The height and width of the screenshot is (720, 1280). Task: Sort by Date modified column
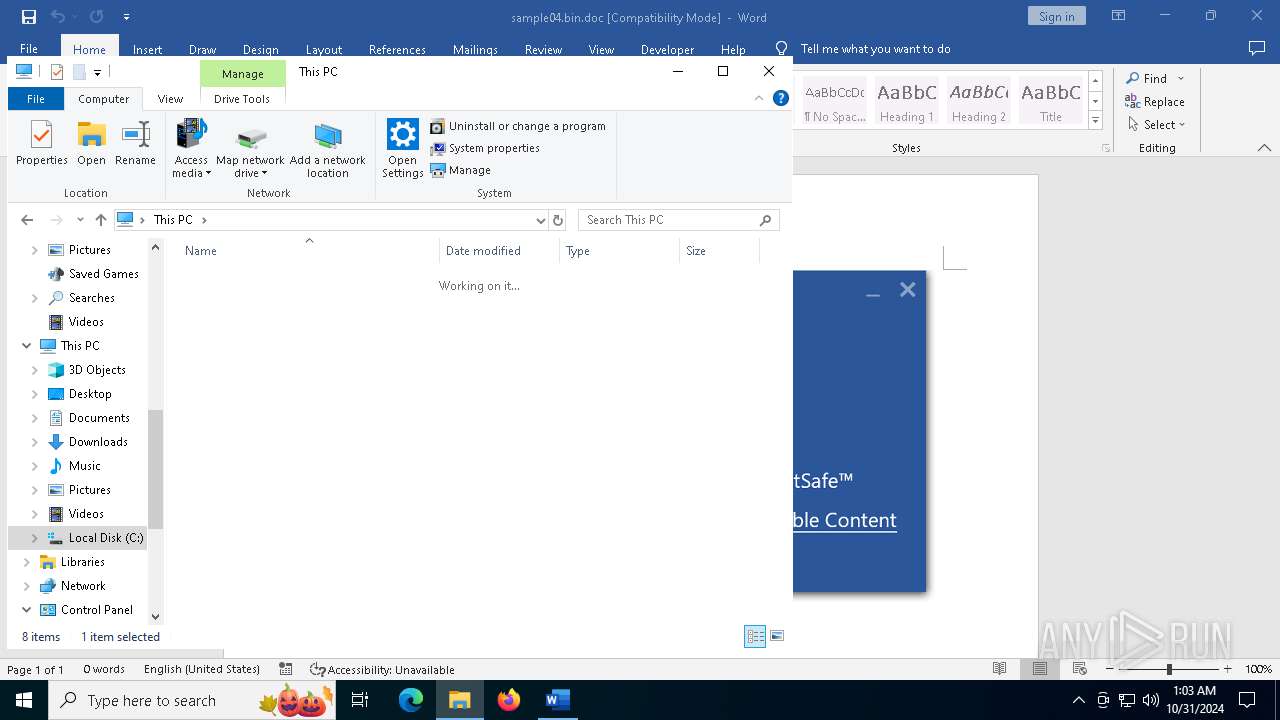[483, 251]
